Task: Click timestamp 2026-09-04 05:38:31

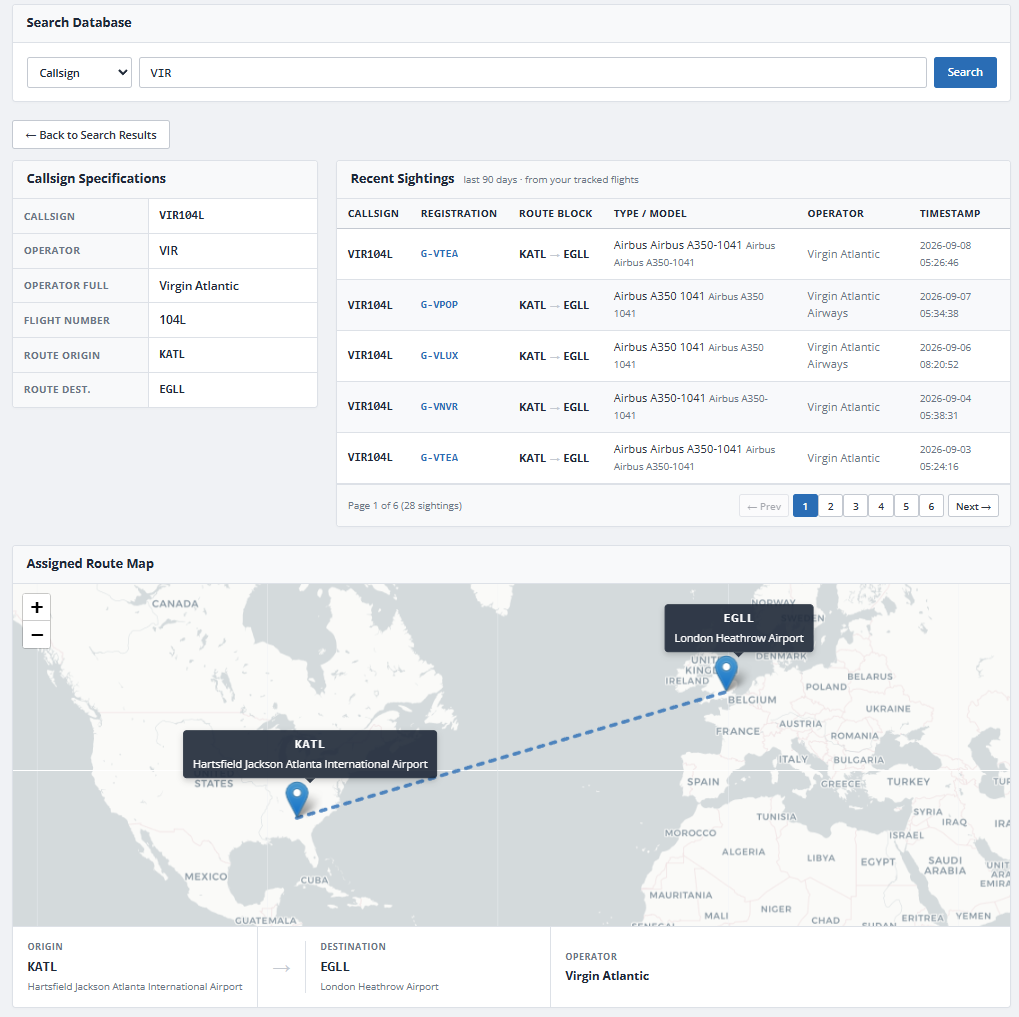Action: (x=946, y=407)
